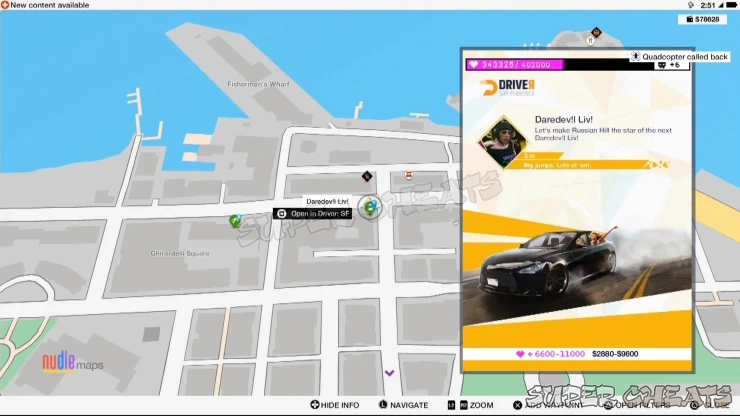Click the L2 zoom button icon
740x416 pixels.
451,405
